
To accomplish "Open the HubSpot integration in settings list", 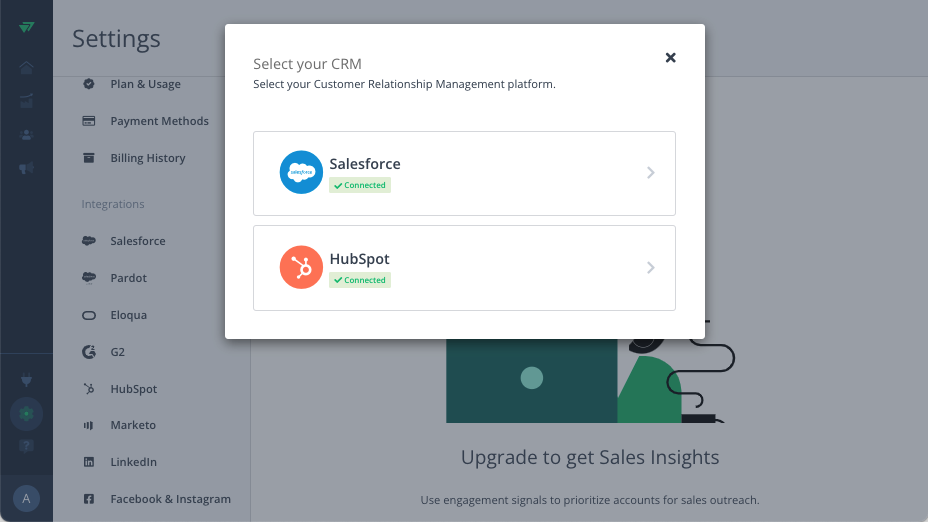I will (134, 389).
